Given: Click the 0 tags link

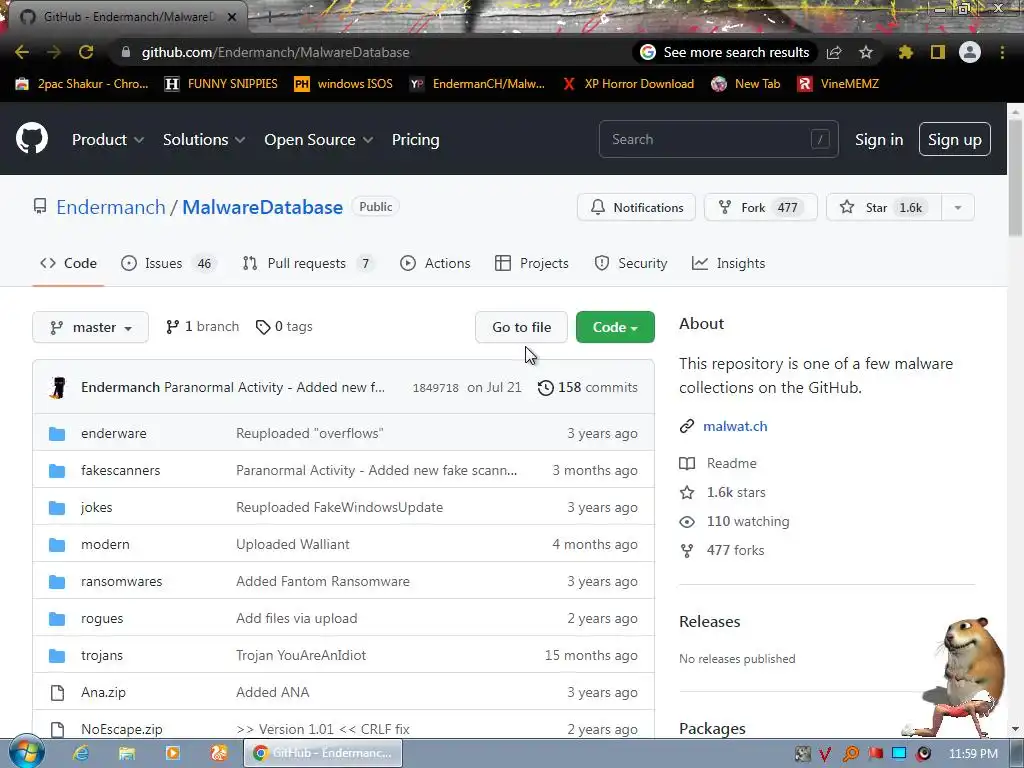Looking at the screenshot, I should [x=284, y=327].
